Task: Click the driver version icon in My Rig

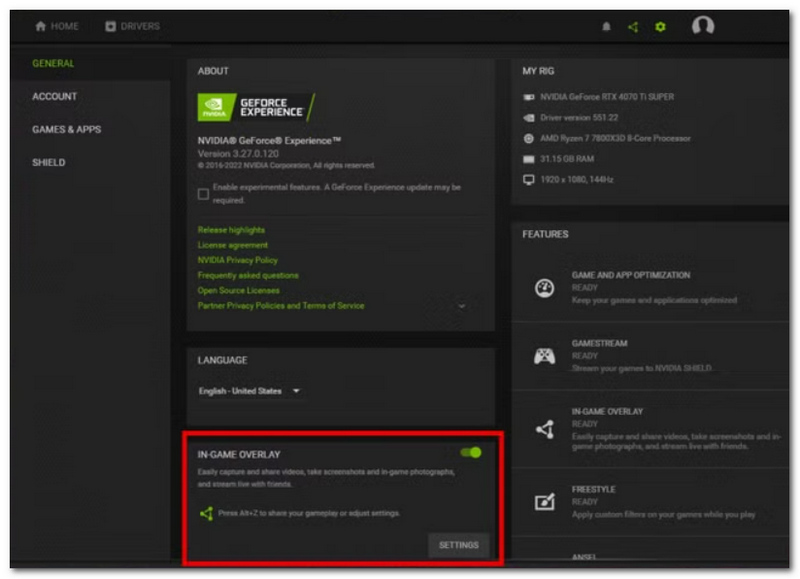Action: pos(529,118)
